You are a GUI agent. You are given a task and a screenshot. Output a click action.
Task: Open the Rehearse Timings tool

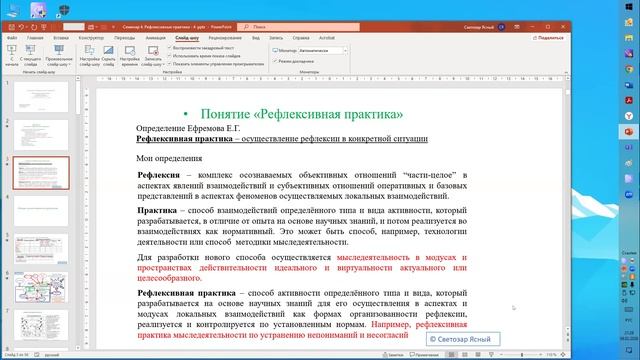point(130,56)
